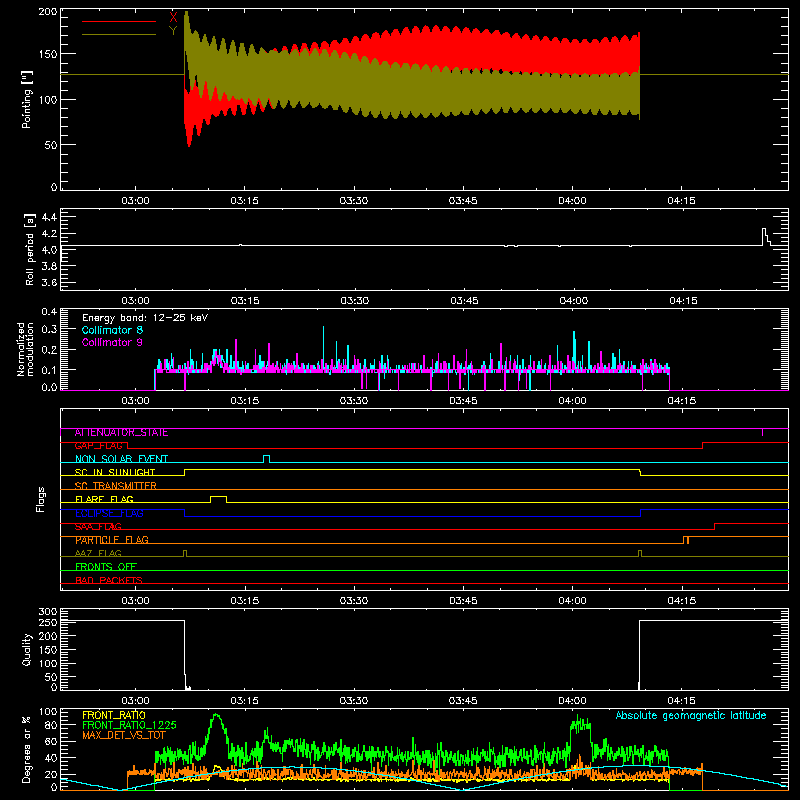Select the AAZ_FLAG label
The width and height of the screenshot is (800, 800).
pyautogui.click(x=98, y=554)
